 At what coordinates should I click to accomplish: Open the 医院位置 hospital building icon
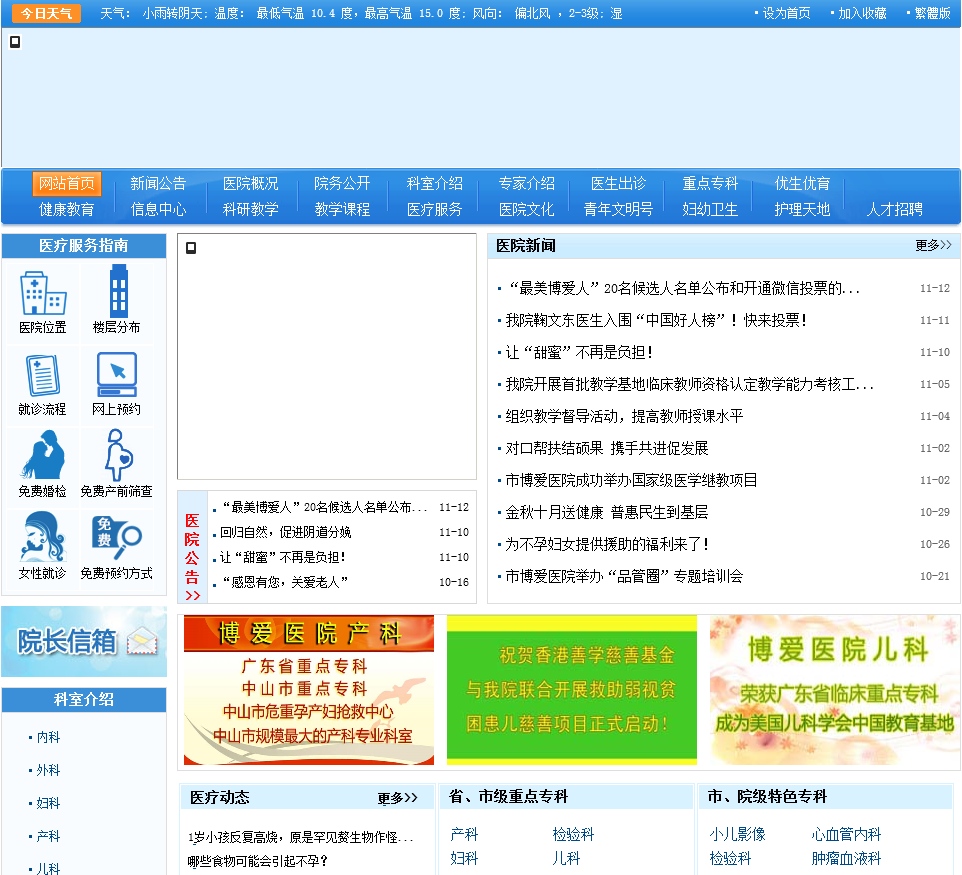click(42, 293)
